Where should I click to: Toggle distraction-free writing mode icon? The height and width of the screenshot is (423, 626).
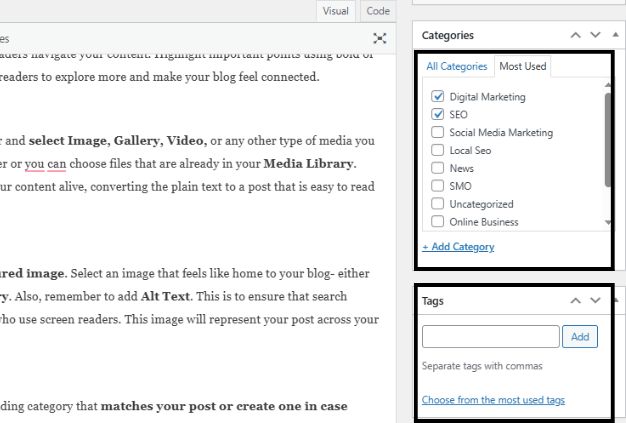coord(380,38)
